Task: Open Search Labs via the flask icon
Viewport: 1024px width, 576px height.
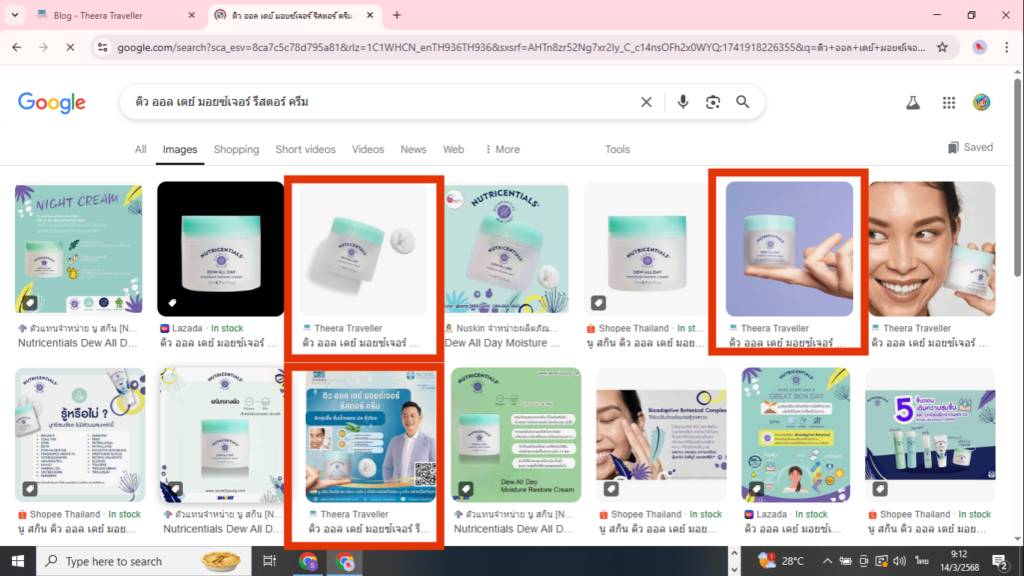Action: point(912,101)
